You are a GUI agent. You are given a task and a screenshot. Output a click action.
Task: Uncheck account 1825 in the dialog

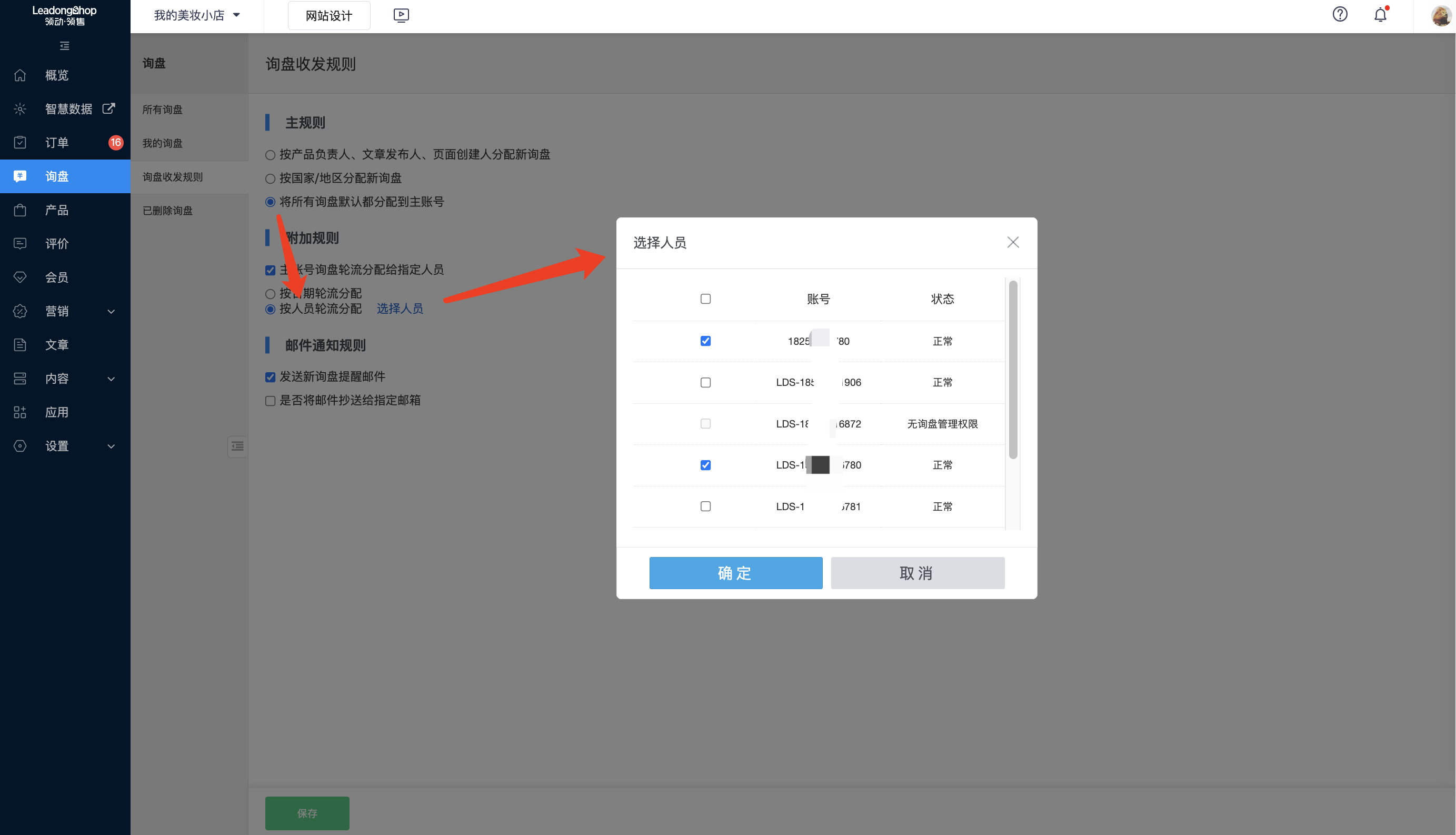click(706, 341)
